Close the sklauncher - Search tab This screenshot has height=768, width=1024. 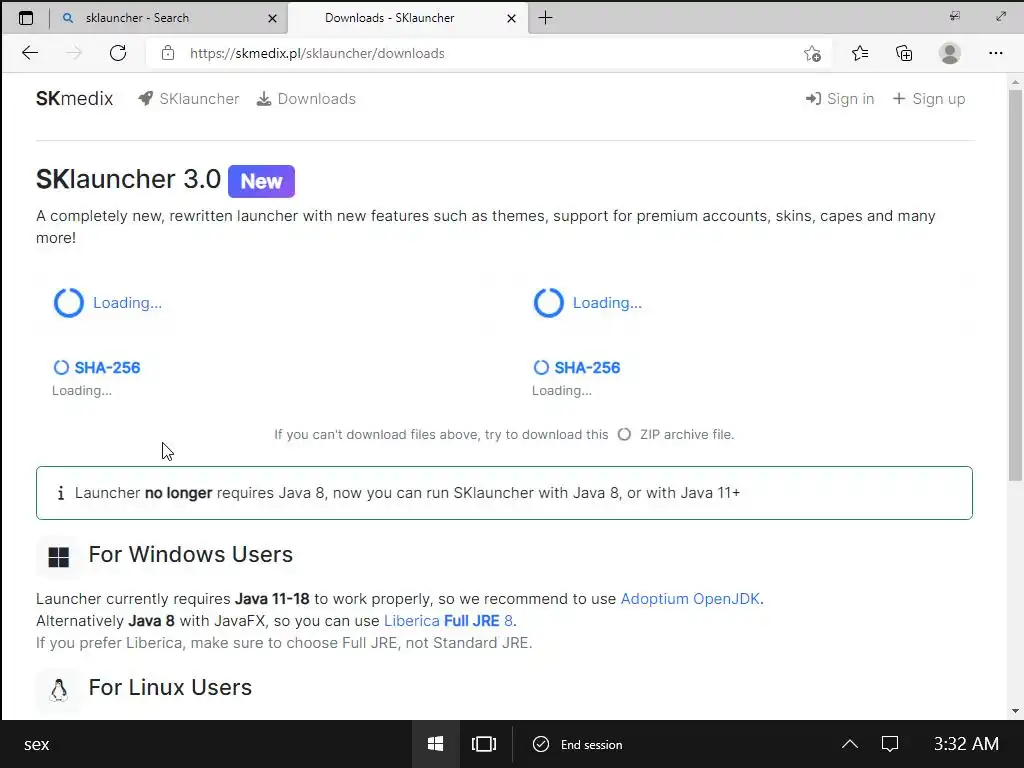click(272, 18)
